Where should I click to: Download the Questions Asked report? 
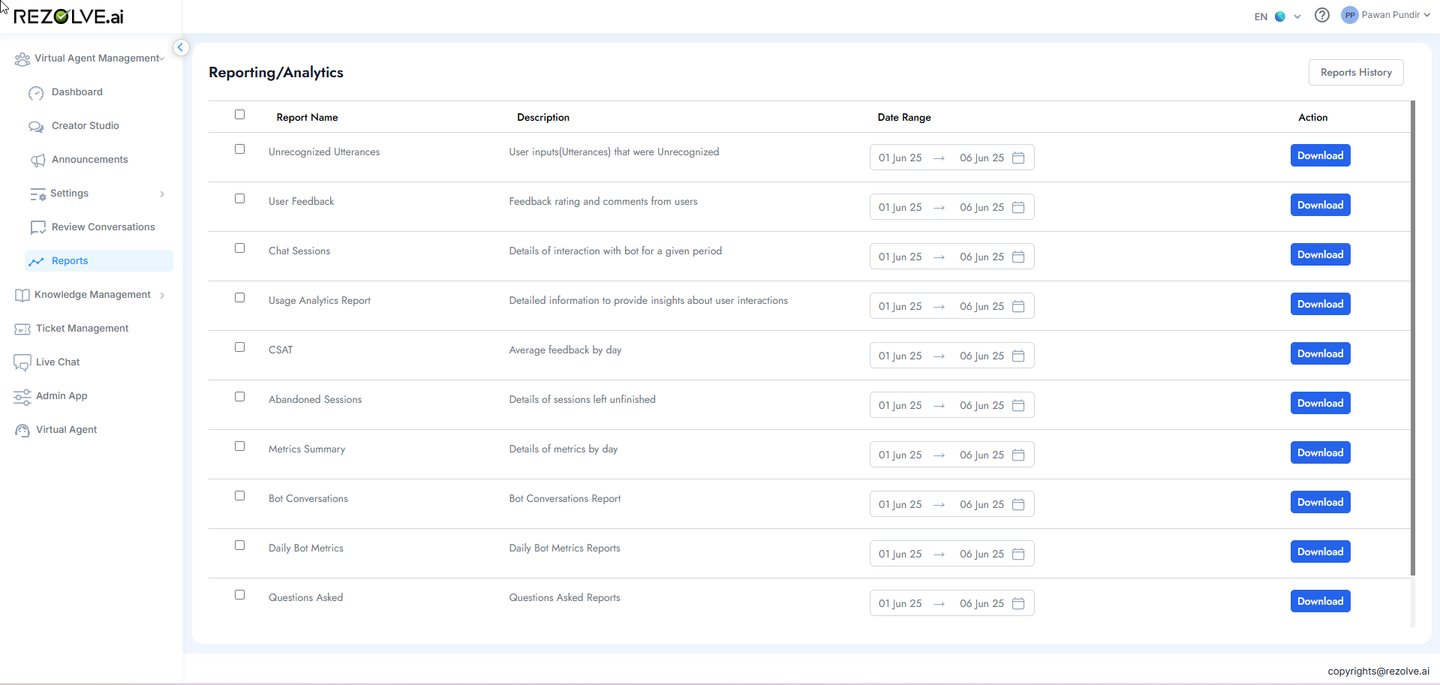1320,601
